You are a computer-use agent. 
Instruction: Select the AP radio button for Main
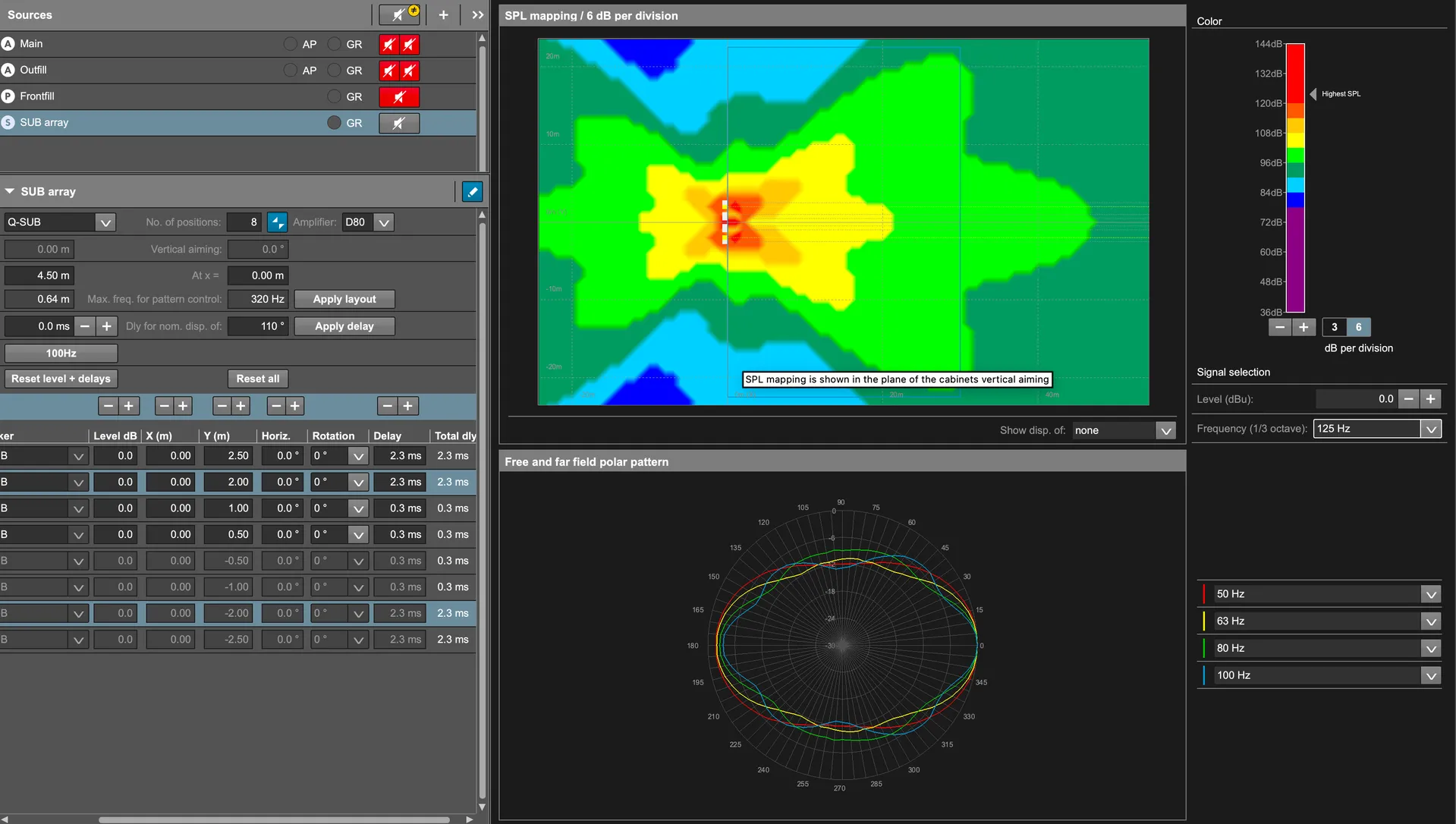(290, 45)
